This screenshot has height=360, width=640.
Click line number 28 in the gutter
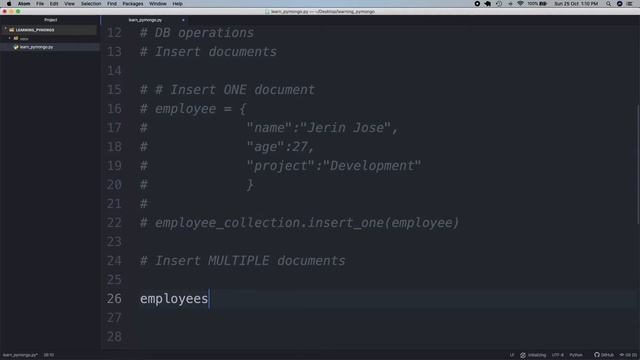point(114,337)
